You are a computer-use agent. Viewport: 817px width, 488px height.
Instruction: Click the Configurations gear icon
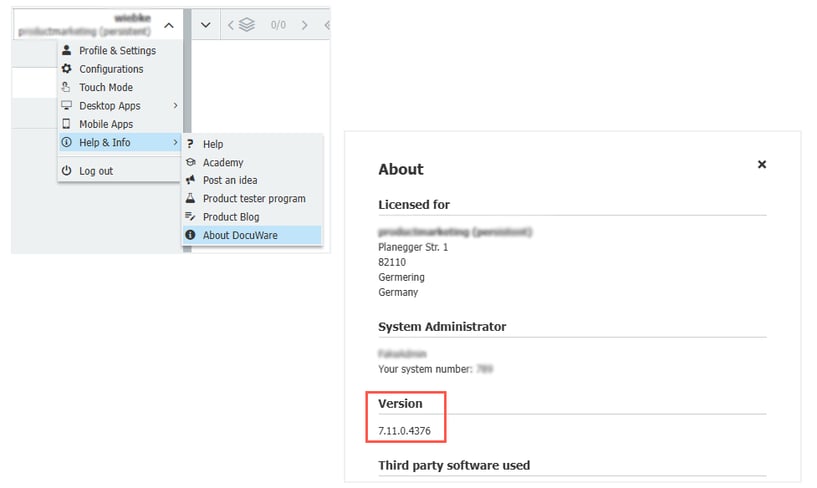coord(67,69)
